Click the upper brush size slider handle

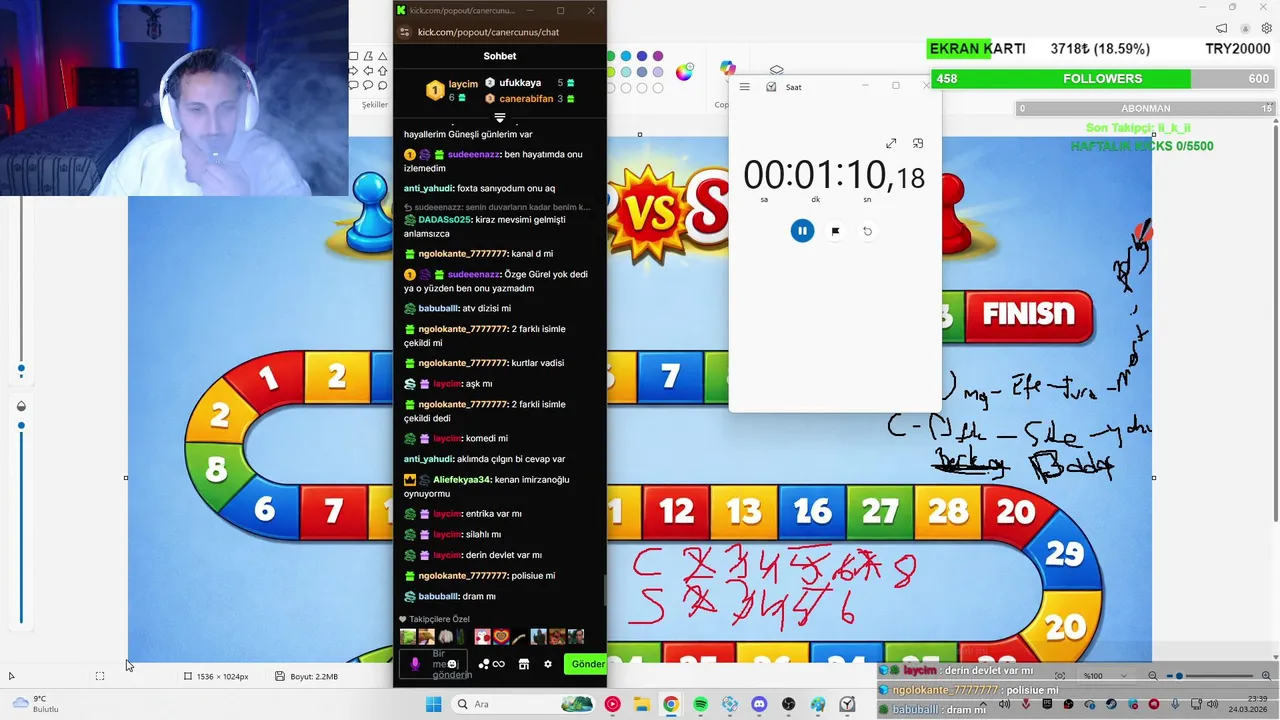coord(21,369)
